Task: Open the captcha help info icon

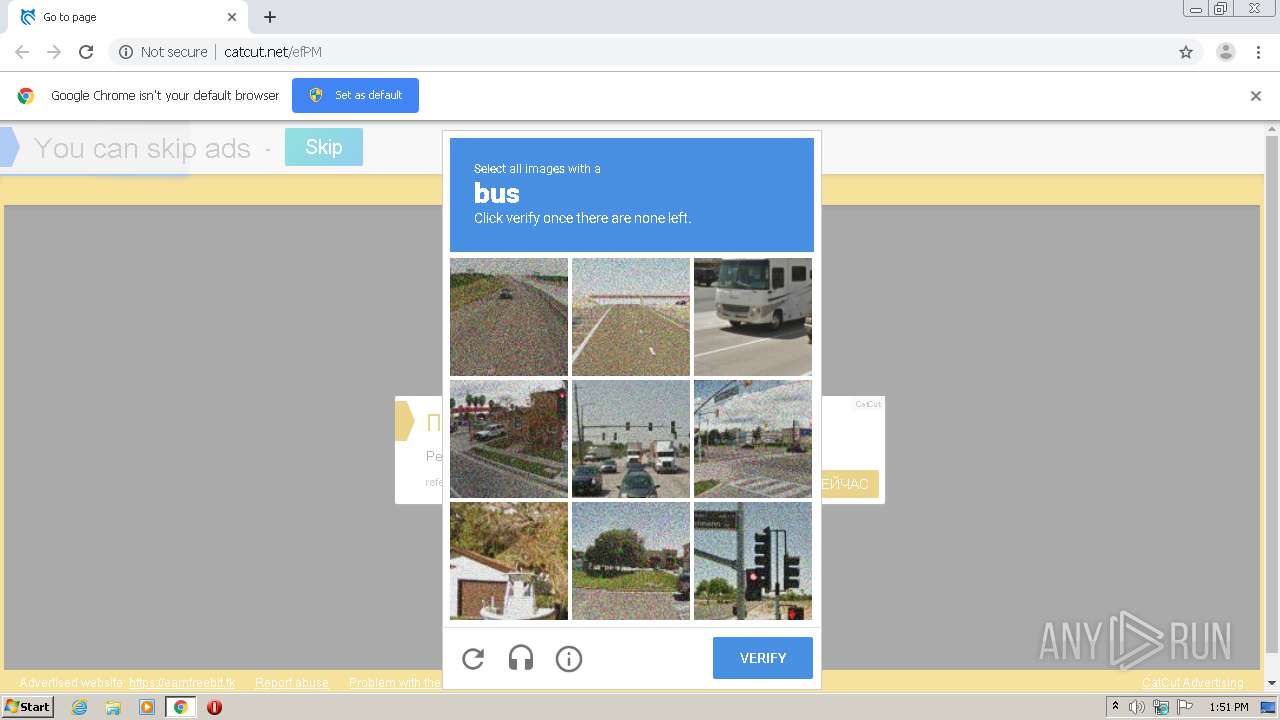Action: coord(569,658)
